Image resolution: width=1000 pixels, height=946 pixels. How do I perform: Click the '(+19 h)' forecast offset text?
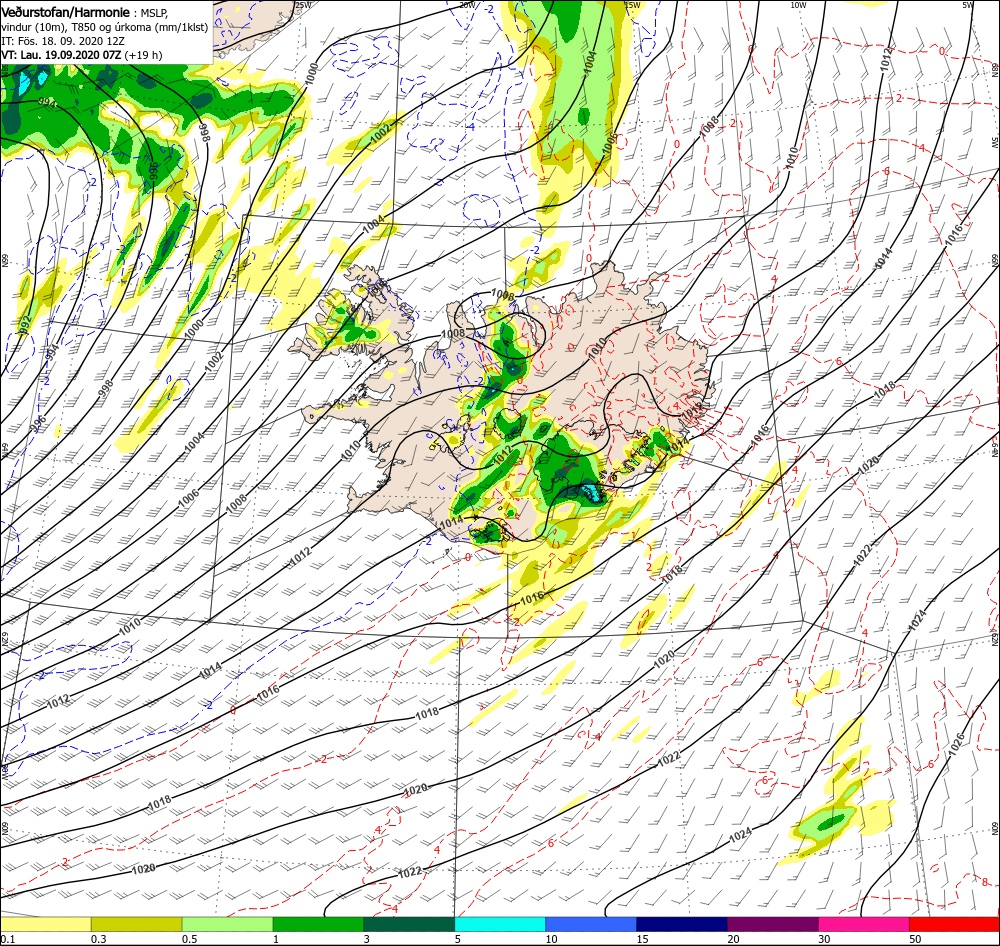pyautogui.click(x=143, y=55)
